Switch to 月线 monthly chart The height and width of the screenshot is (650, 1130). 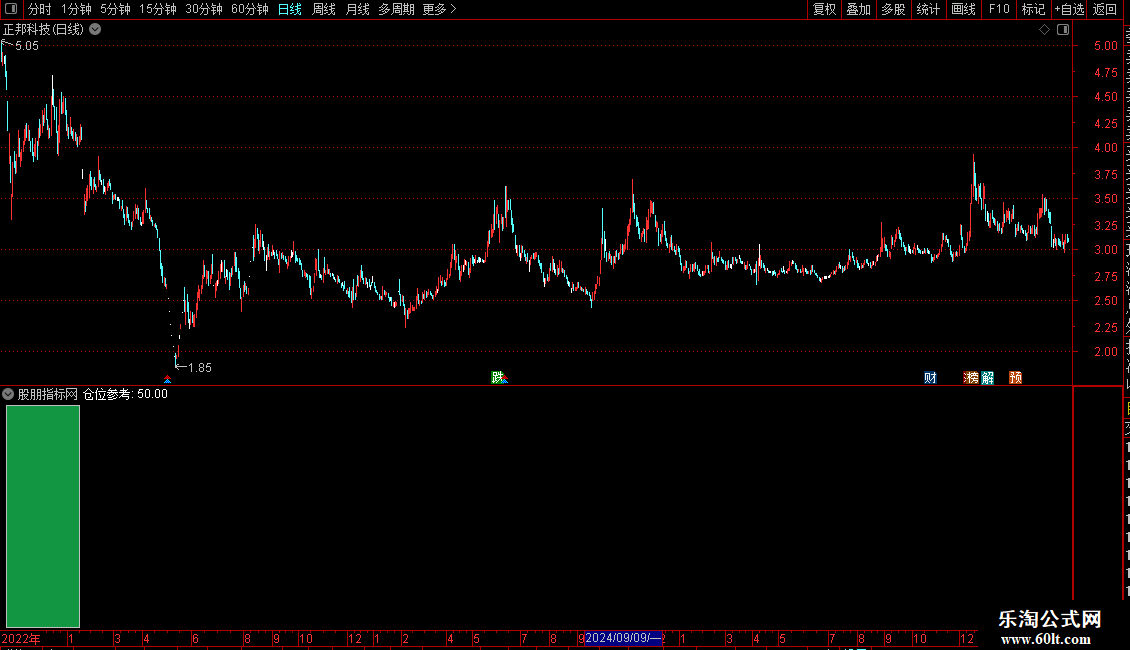(x=357, y=9)
